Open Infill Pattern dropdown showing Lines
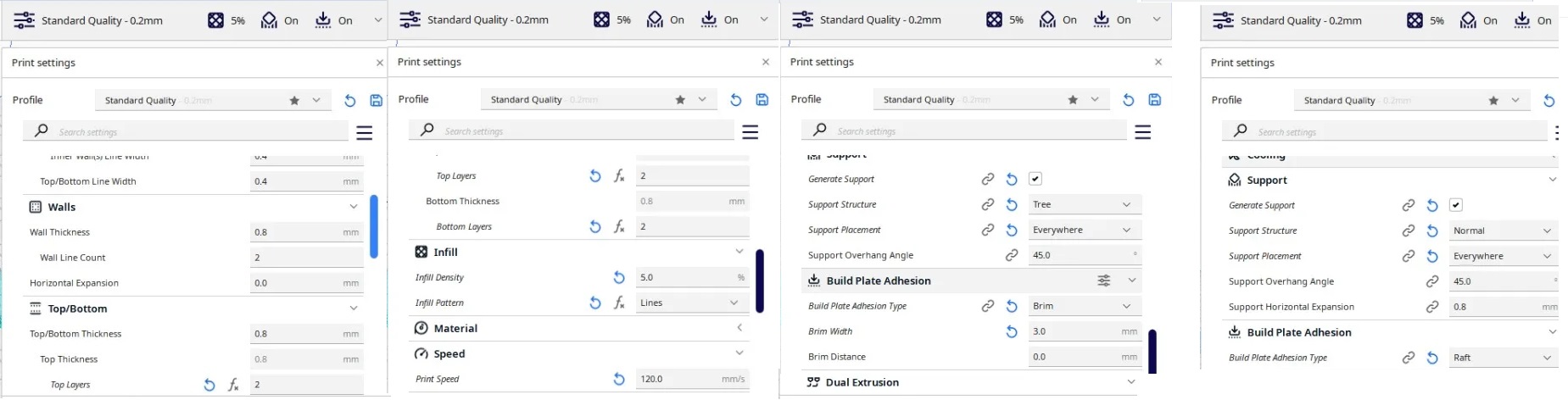The width and height of the screenshot is (1568, 400). click(692, 303)
